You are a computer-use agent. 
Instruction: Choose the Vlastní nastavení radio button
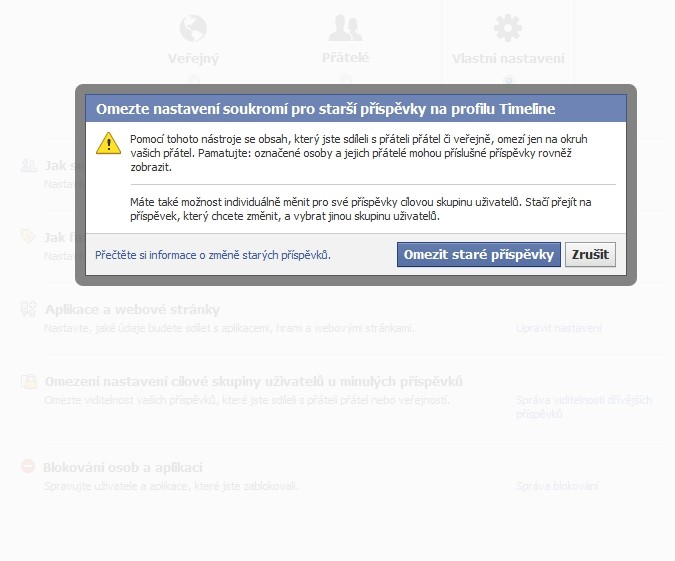click(x=508, y=80)
